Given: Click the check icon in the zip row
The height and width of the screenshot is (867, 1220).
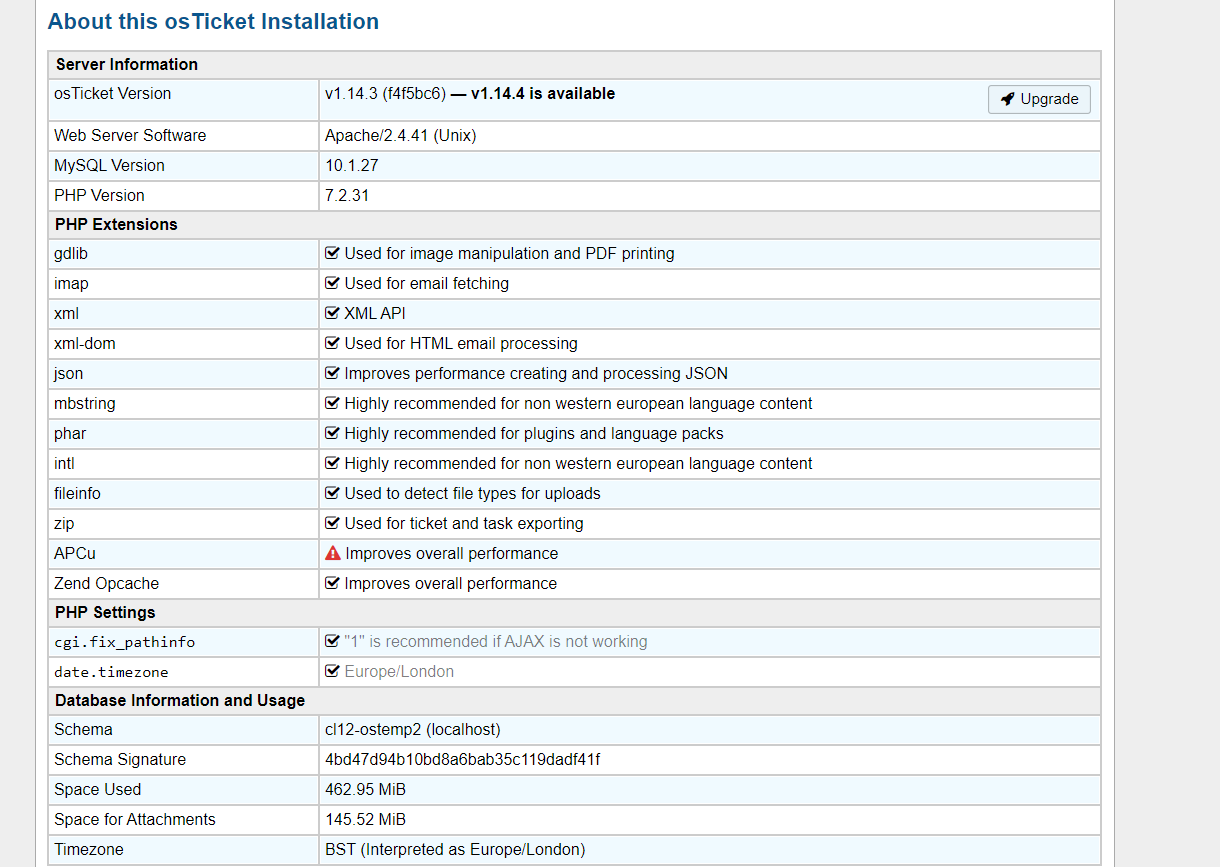Looking at the screenshot, I should coord(333,523).
